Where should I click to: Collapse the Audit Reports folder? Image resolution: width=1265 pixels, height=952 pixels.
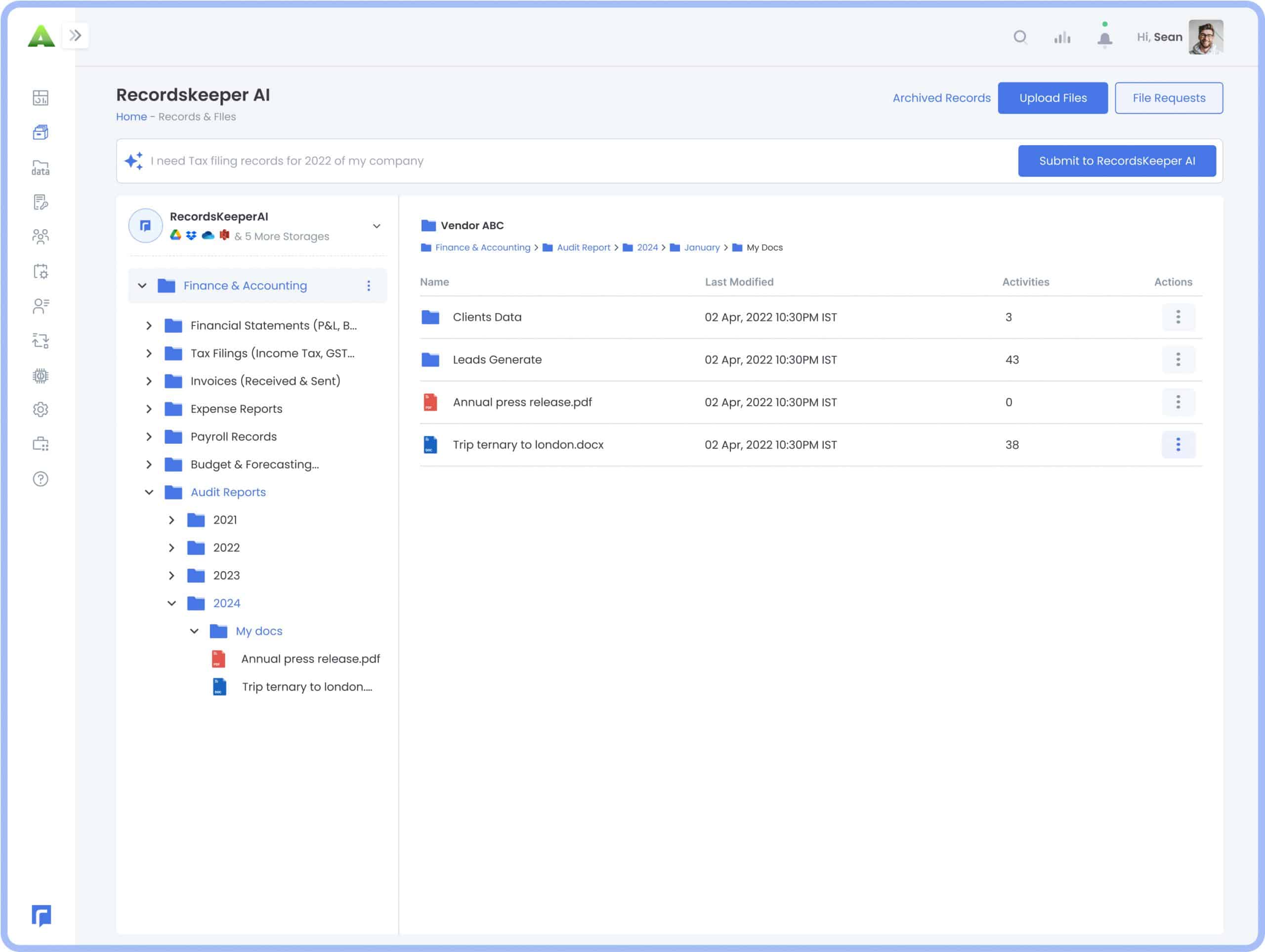pyautogui.click(x=149, y=492)
